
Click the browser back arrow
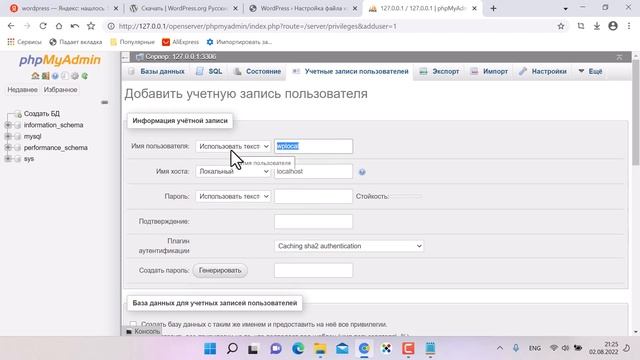[11, 26]
